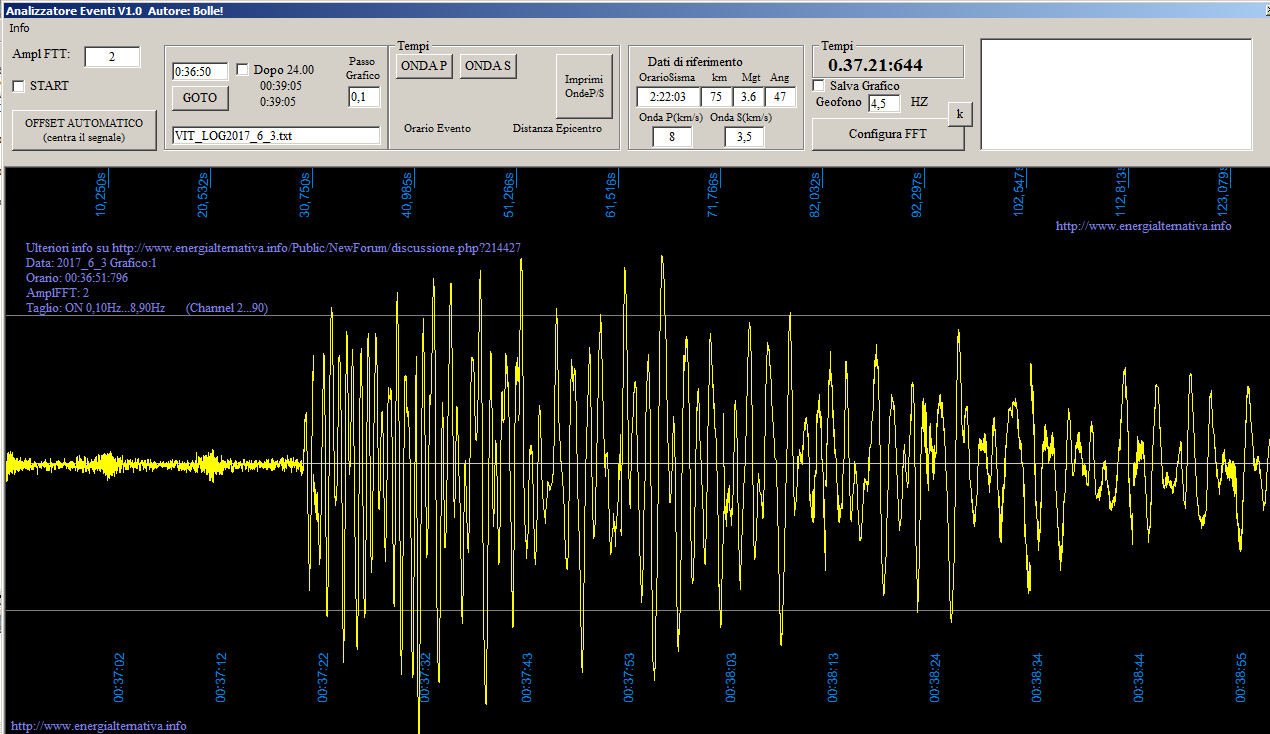Click the 00:37:43 time axis marker
The width and height of the screenshot is (1270, 734).
coord(528,677)
